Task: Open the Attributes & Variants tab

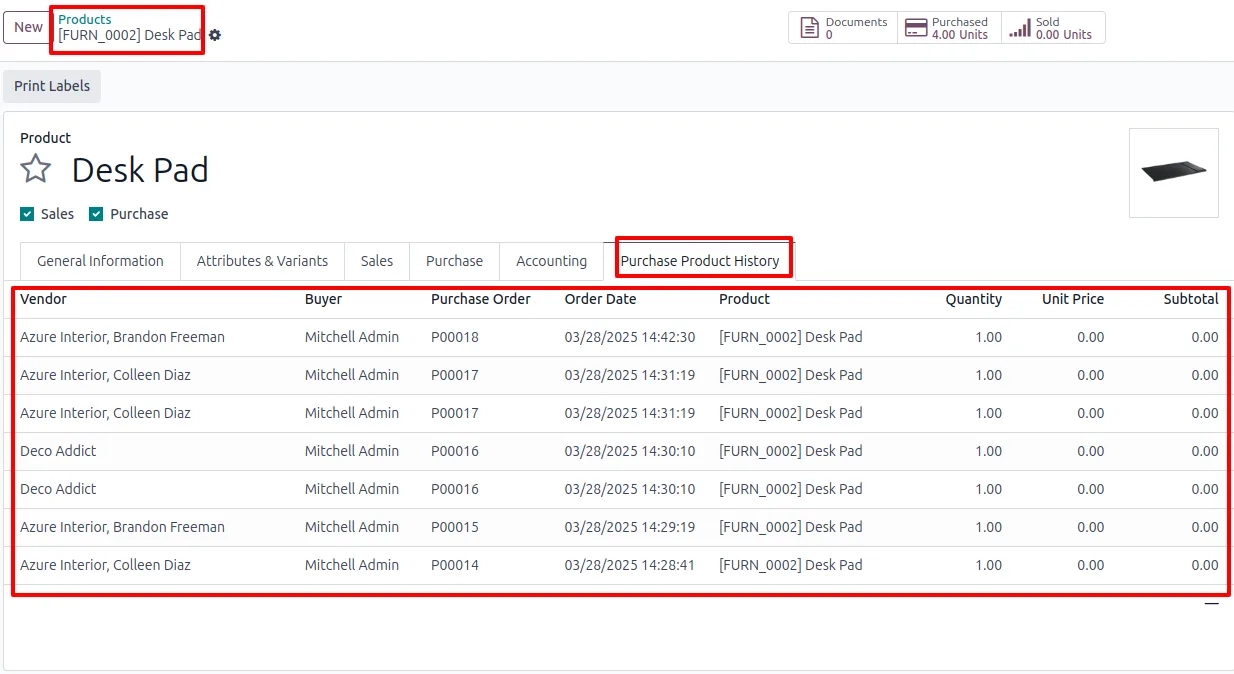Action: point(262,261)
